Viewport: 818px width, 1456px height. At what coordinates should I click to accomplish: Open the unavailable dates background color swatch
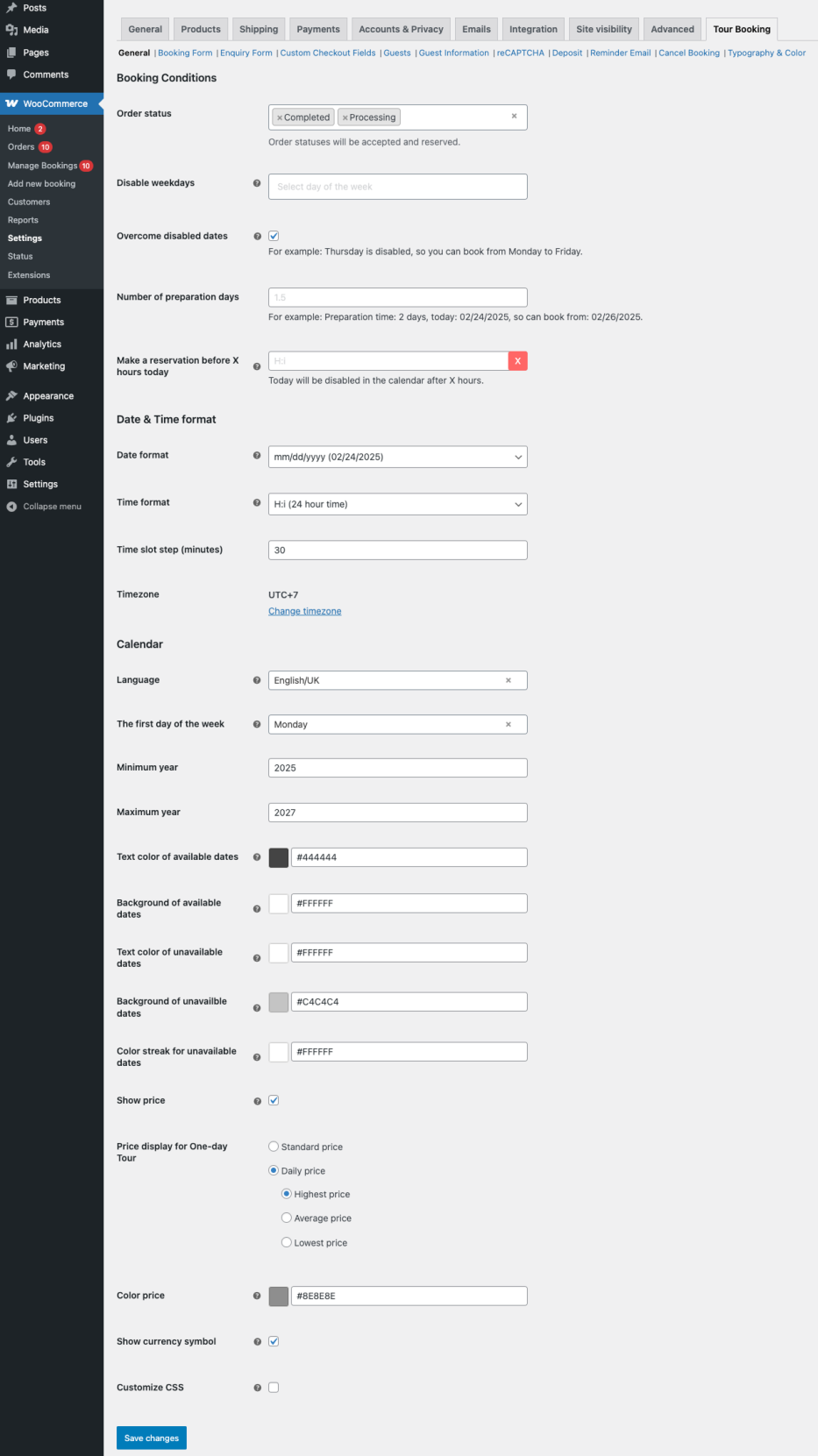click(279, 1002)
